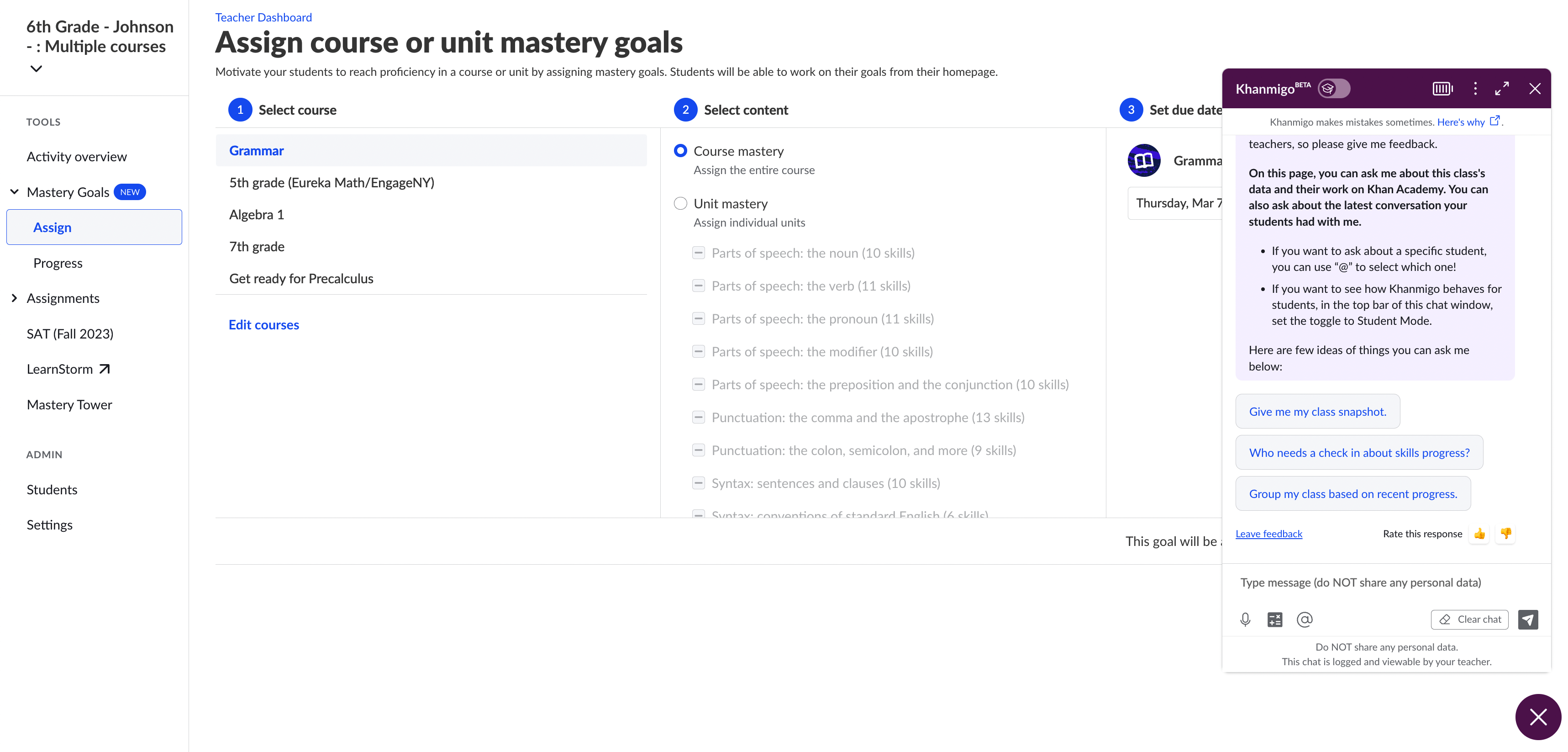Open Activity overview in sidebar

click(77, 157)
